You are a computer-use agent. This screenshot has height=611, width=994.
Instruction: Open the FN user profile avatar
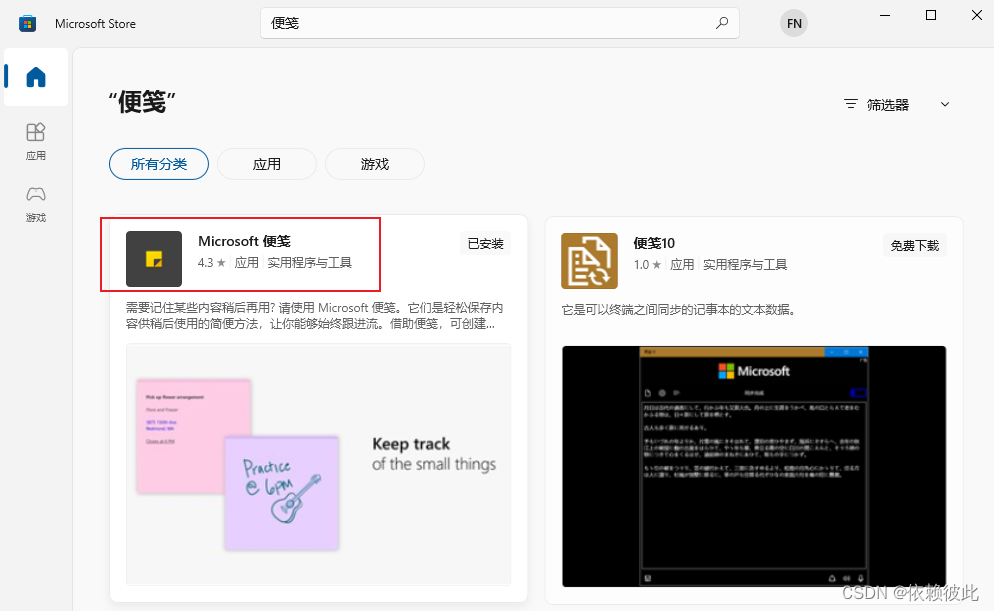pos(794,23)
